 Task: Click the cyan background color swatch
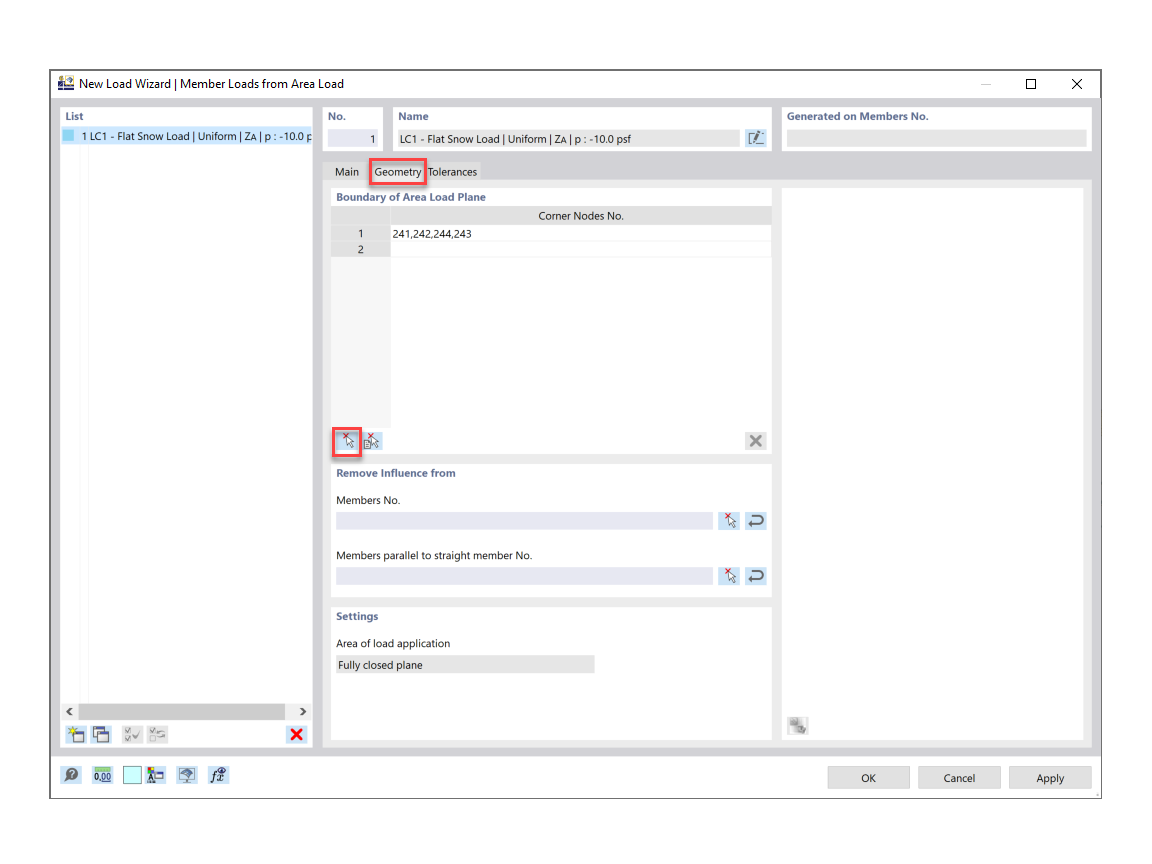[x=131, y=774]
